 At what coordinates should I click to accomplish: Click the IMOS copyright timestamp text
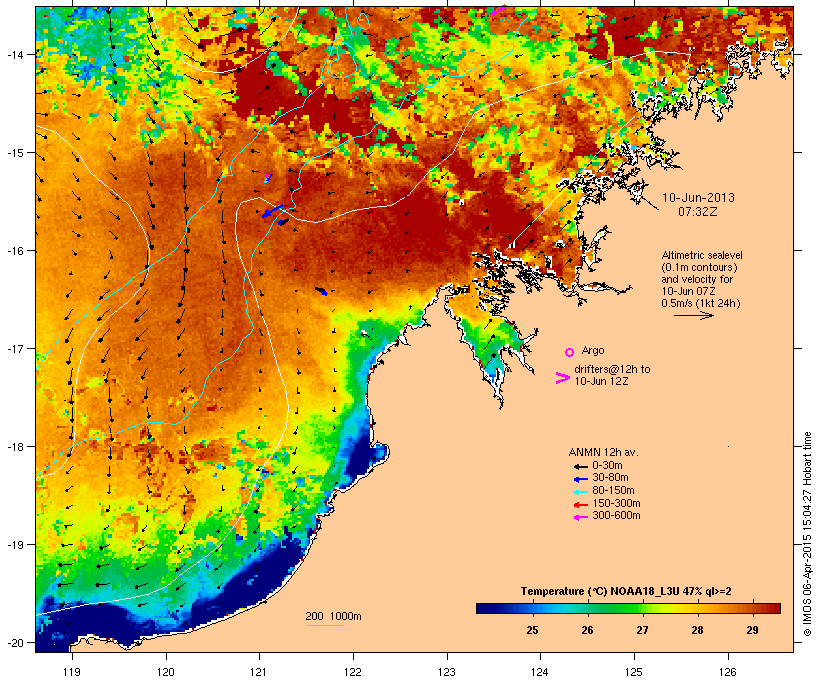point(807,534)
